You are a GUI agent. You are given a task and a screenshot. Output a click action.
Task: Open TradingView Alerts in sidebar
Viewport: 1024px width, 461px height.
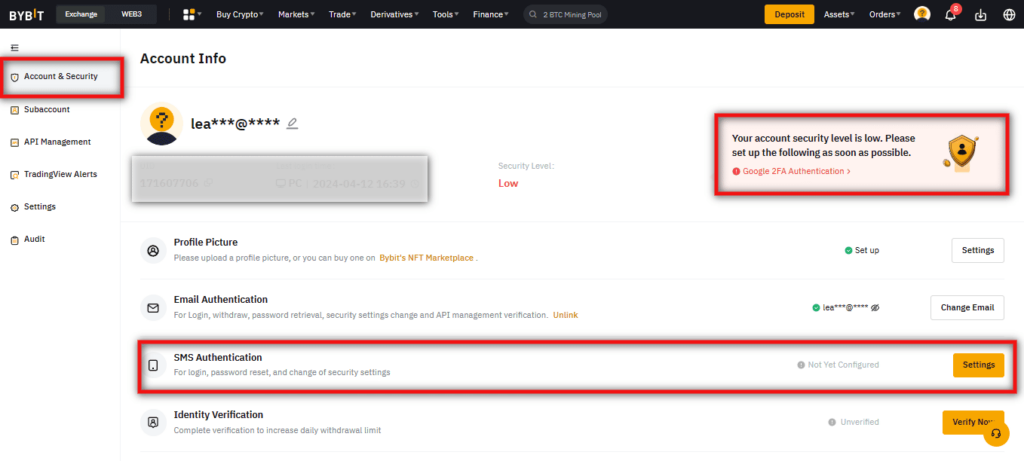(x=60, y=174)
